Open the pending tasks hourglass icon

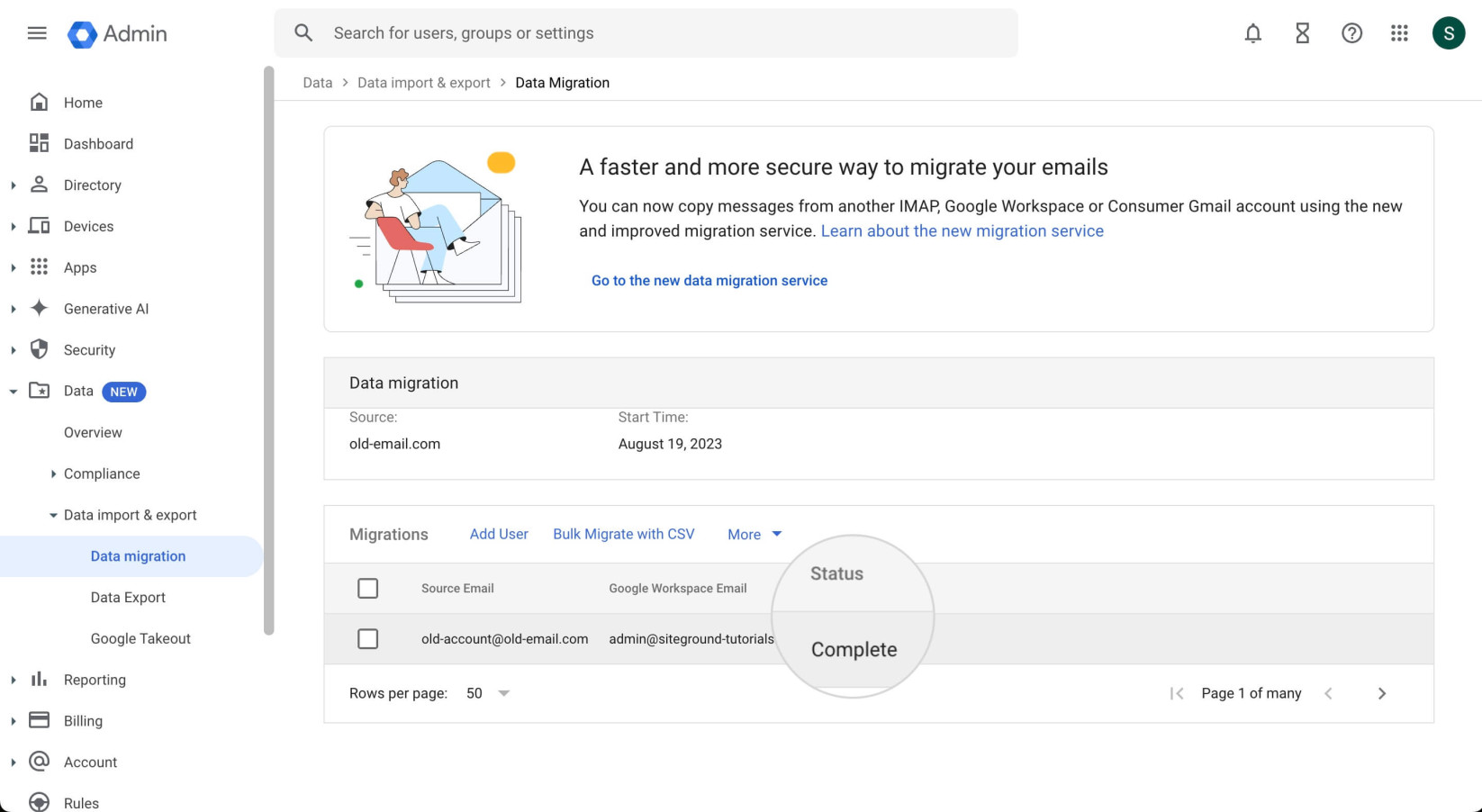click(x=1302, y=33)
